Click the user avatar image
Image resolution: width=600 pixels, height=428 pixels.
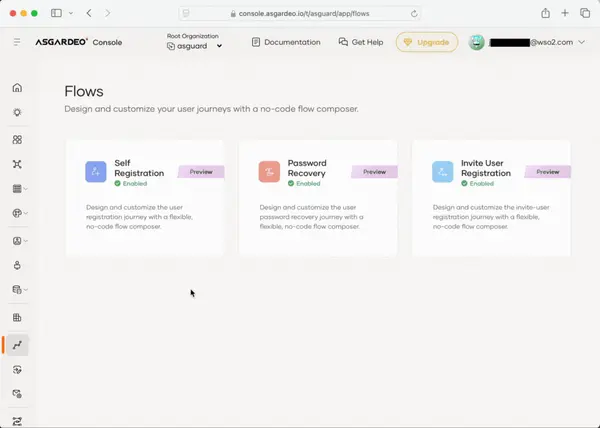pos(476,42)
